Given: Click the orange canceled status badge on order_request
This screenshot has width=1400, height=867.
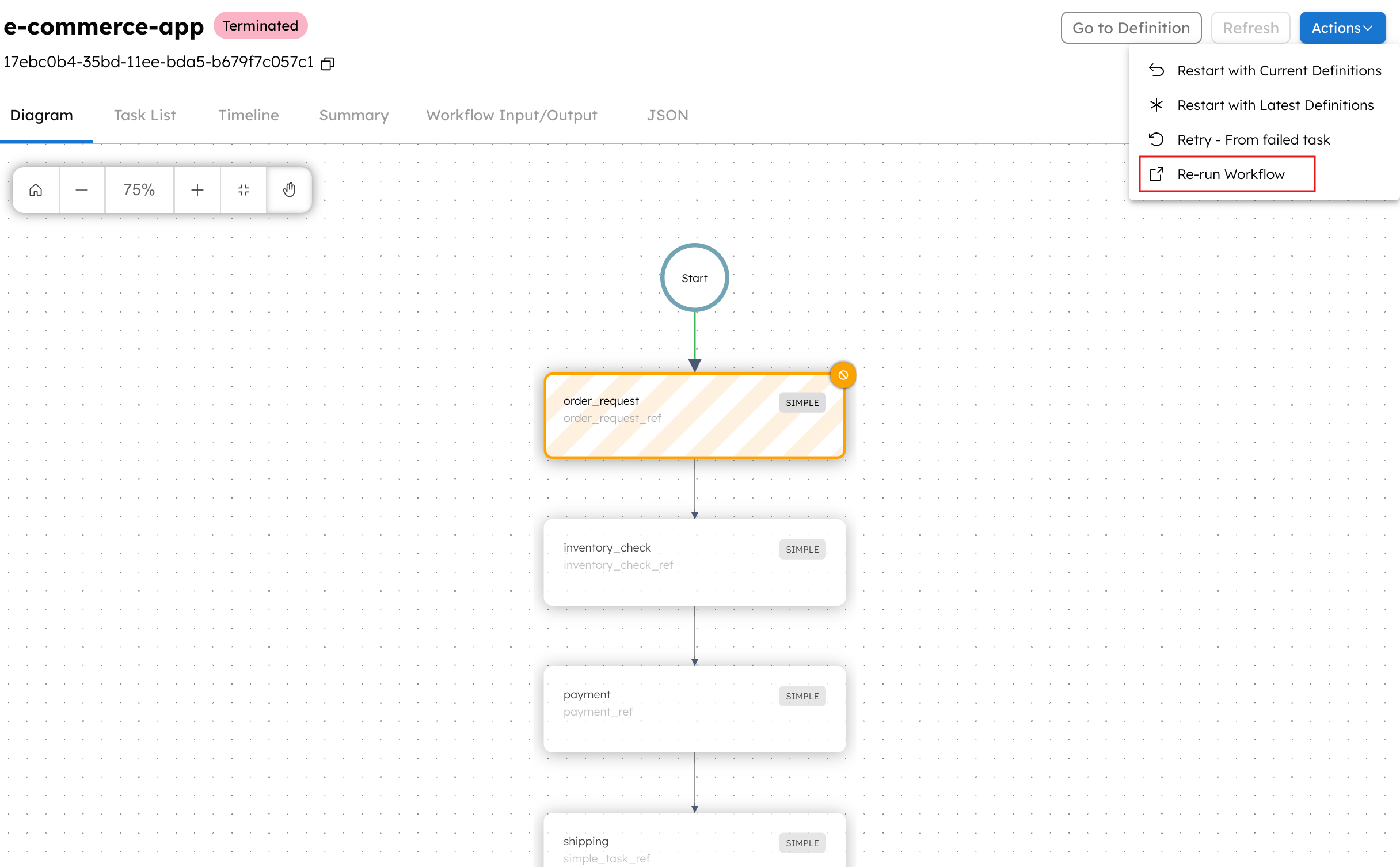Looking at the screenshot, I should [843, 375].
